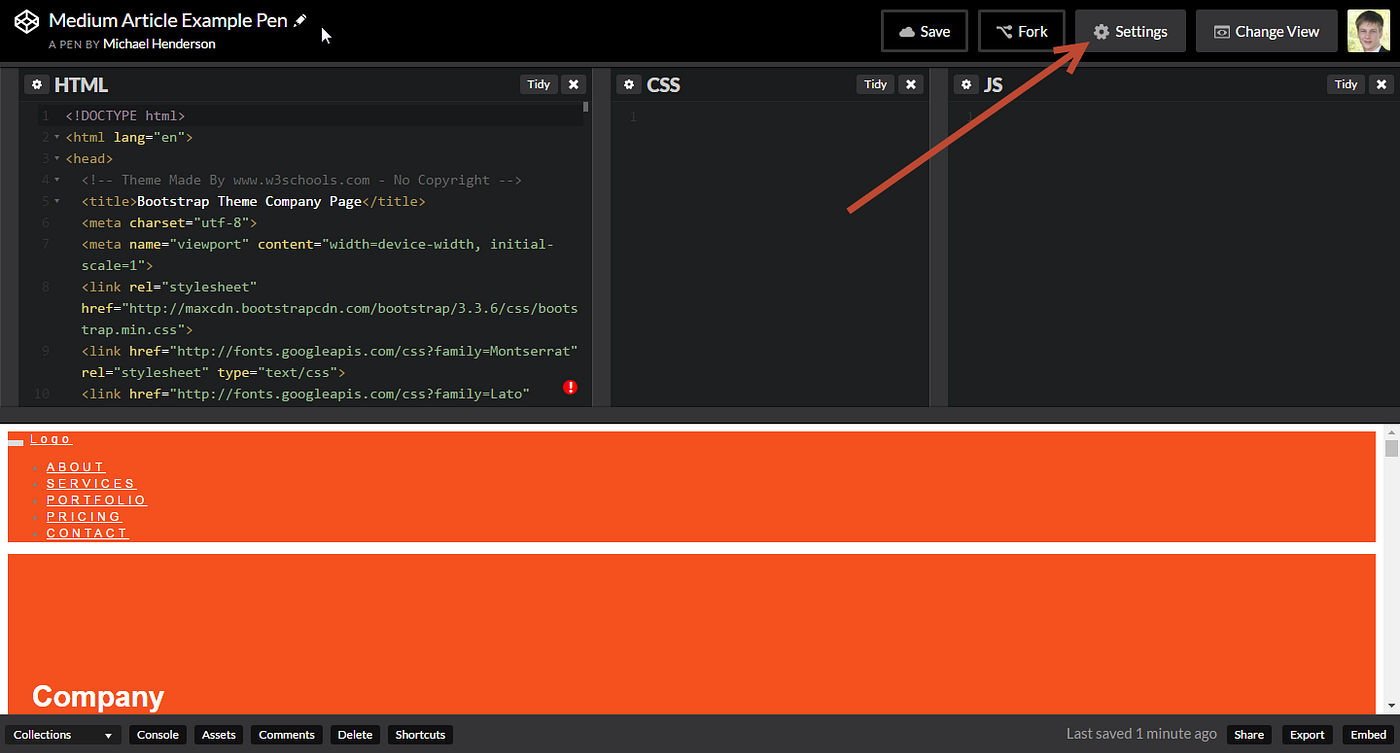Open the pen Settings from the top bar

1130,31
